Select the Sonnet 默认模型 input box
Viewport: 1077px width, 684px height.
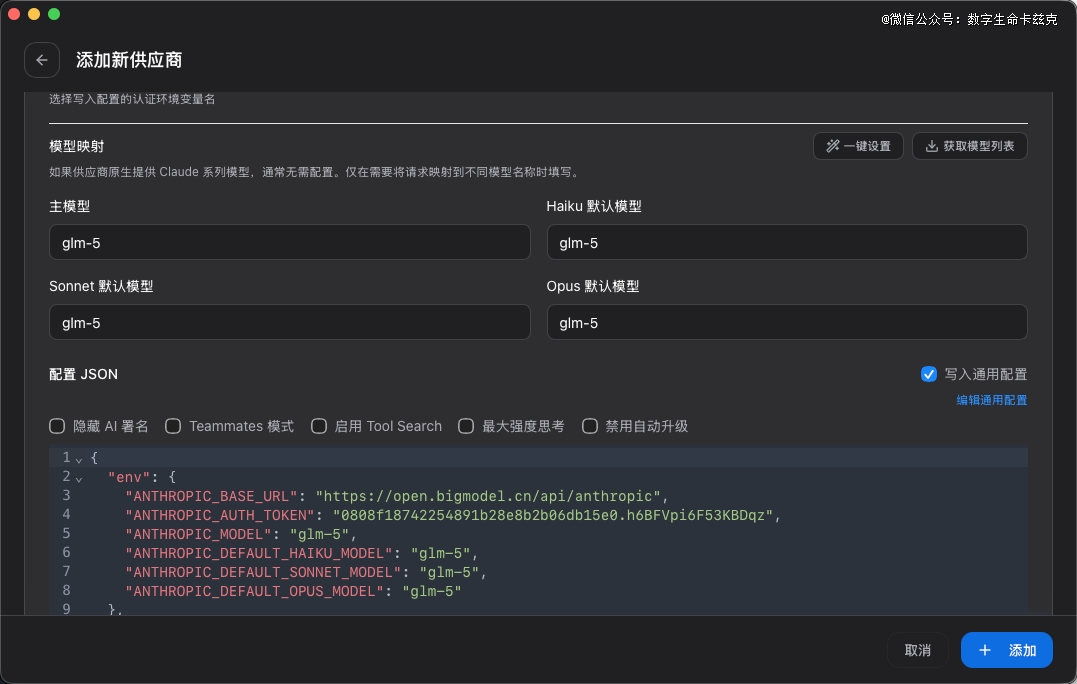[x=289, y=323]
